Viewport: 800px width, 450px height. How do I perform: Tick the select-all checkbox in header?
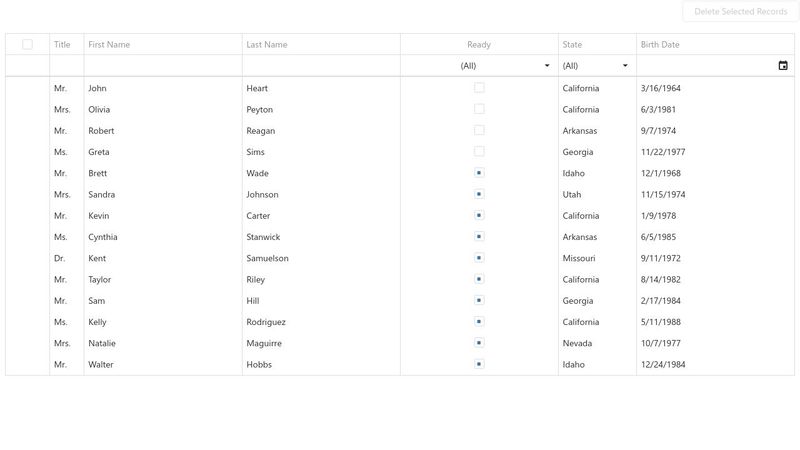click(28, 44)
